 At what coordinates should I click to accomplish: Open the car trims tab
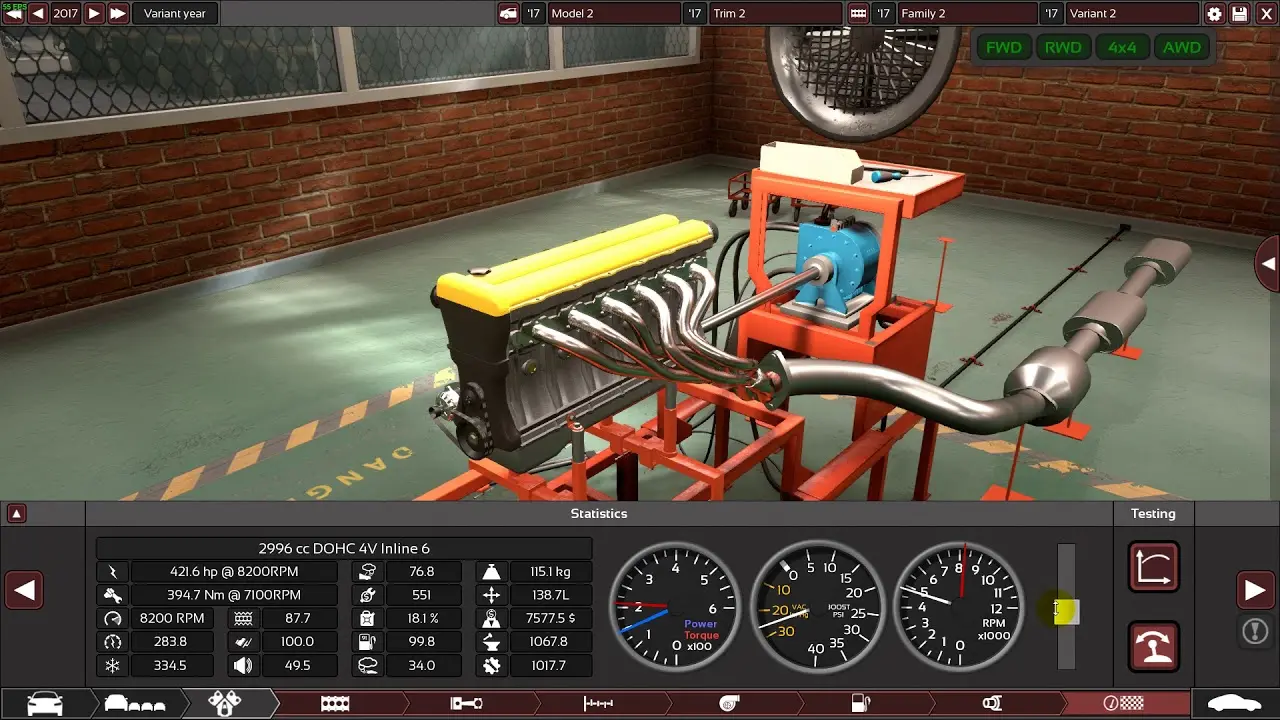tap(135, 703)
